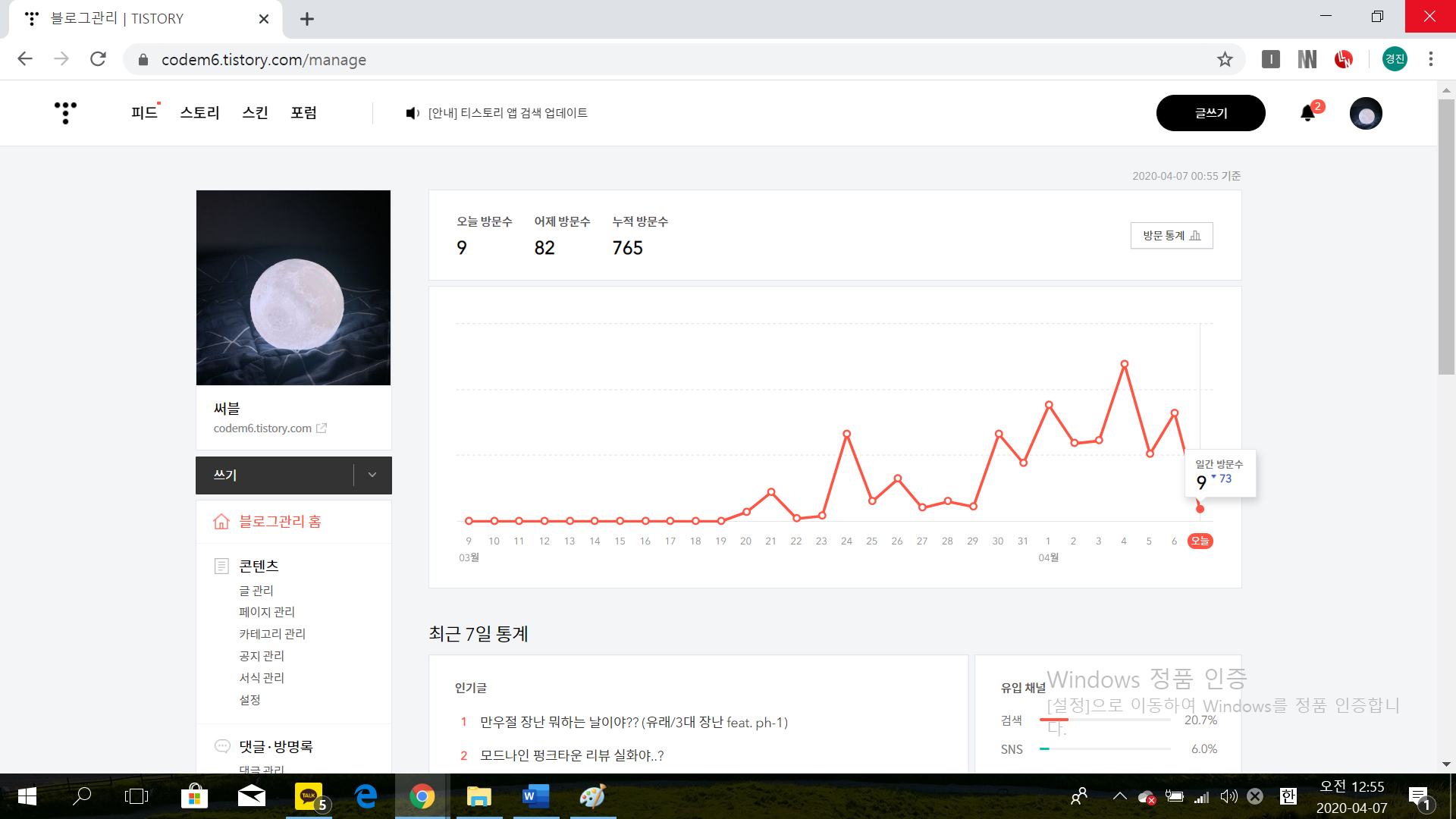Click the moon lamp blog thumbnail
The width and height of the screenshot is (1456, 819).
(x=293, y=288)
